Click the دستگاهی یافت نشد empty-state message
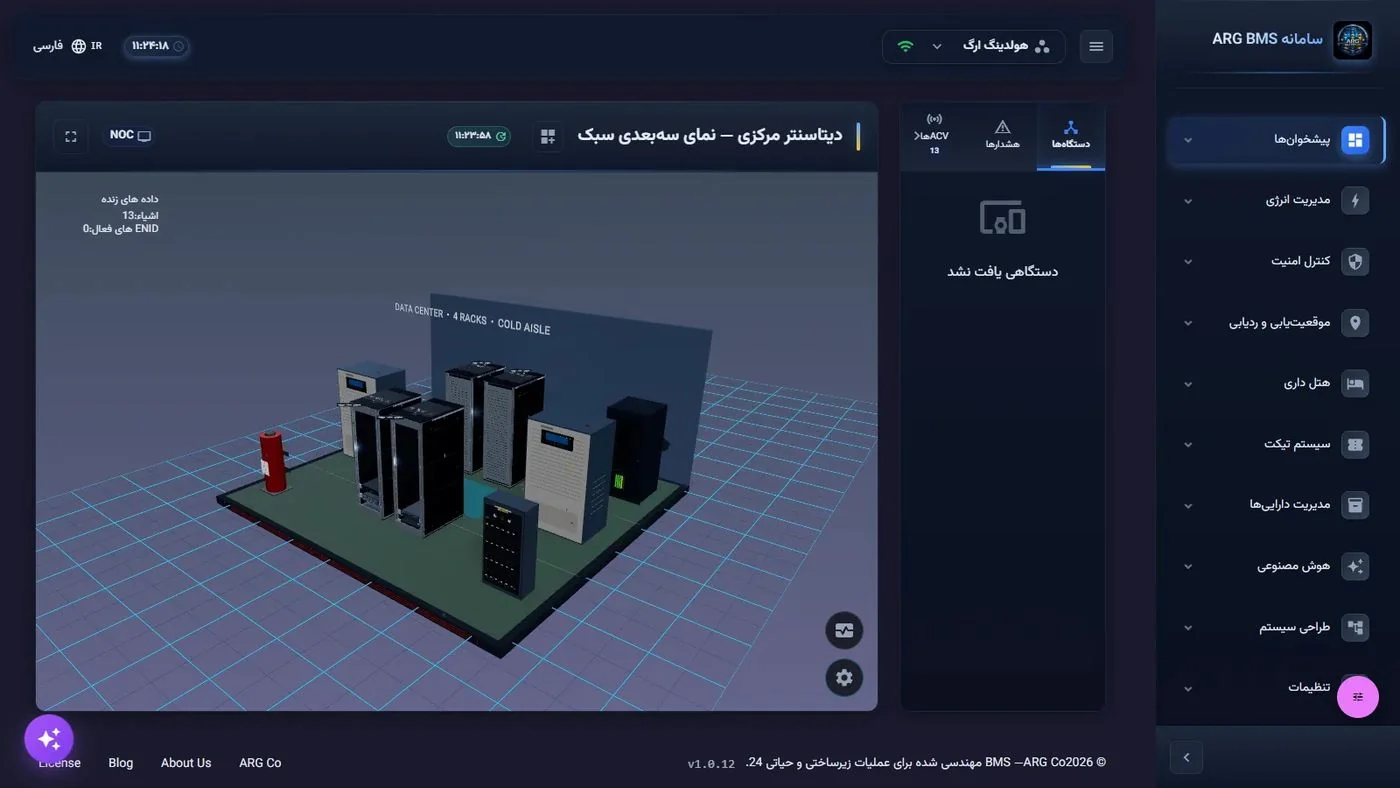This screenshot has width=1400, height=788. click(x=1003, y=271)
